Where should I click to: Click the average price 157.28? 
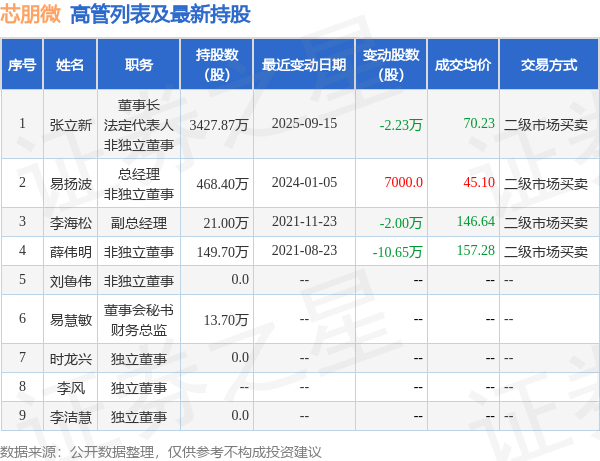[x=476, y=250]
